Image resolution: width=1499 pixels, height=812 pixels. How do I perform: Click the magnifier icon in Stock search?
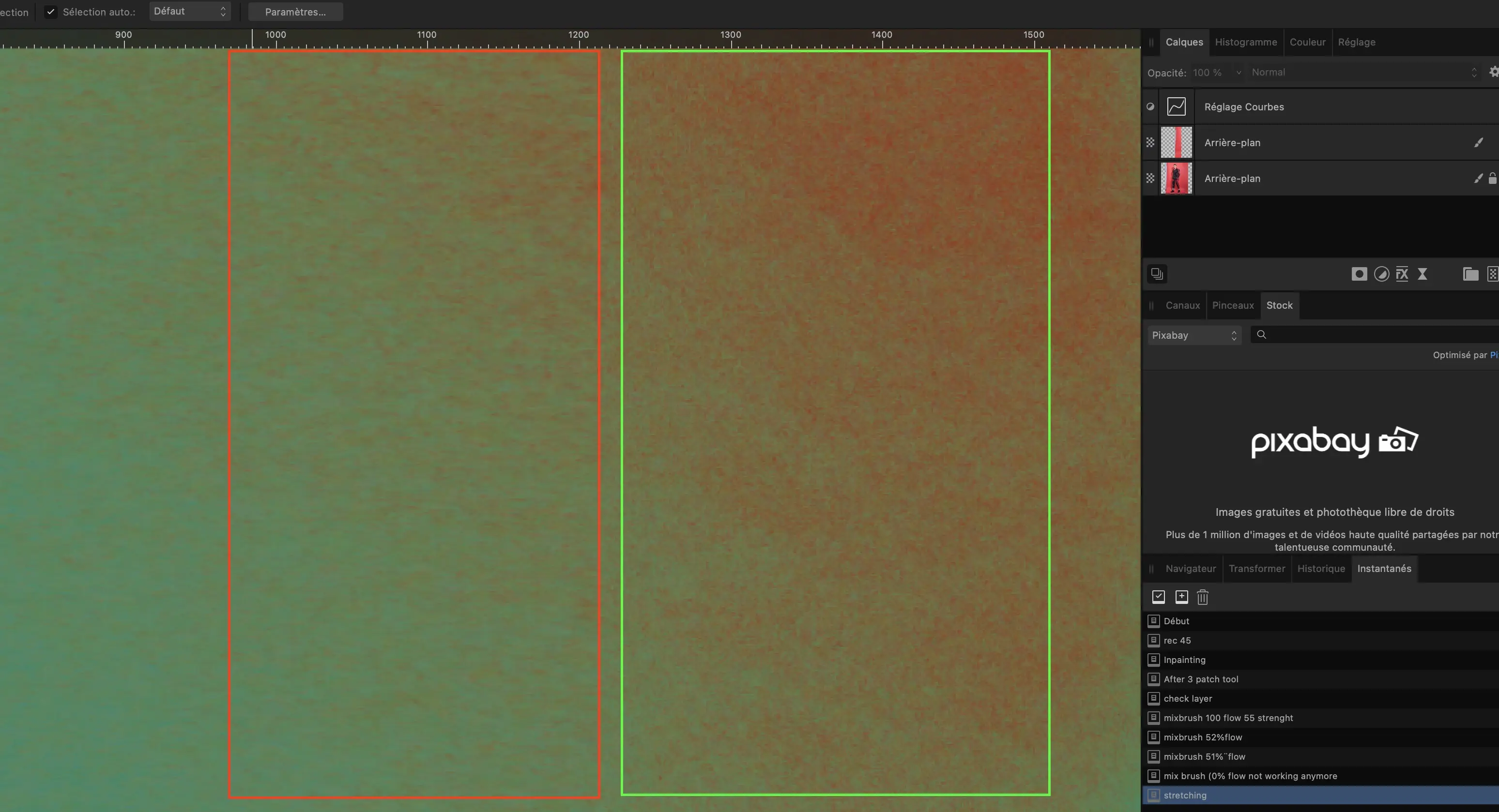coord(1262,334)
